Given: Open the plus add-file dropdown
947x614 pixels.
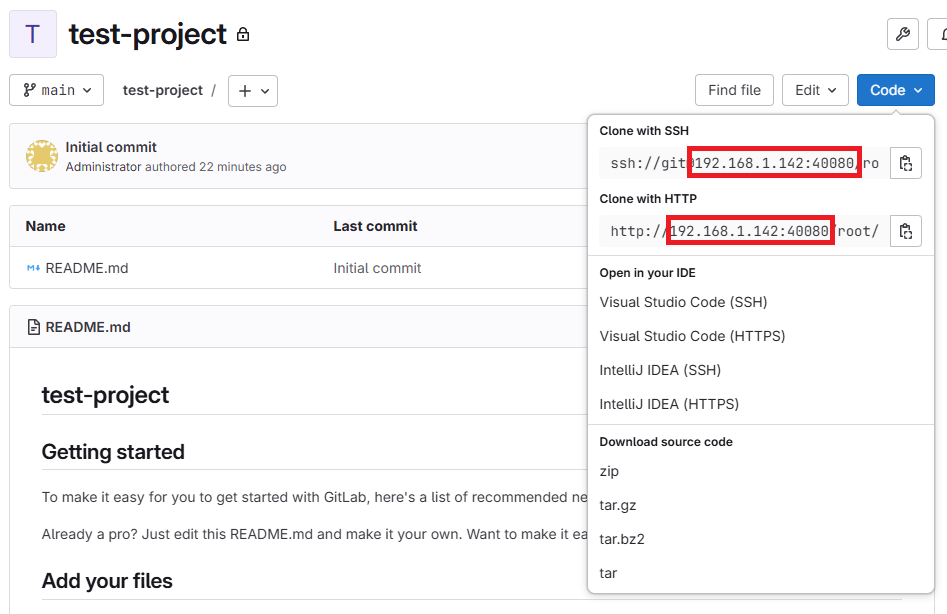Looking at the screenshot, I should 253,91.
